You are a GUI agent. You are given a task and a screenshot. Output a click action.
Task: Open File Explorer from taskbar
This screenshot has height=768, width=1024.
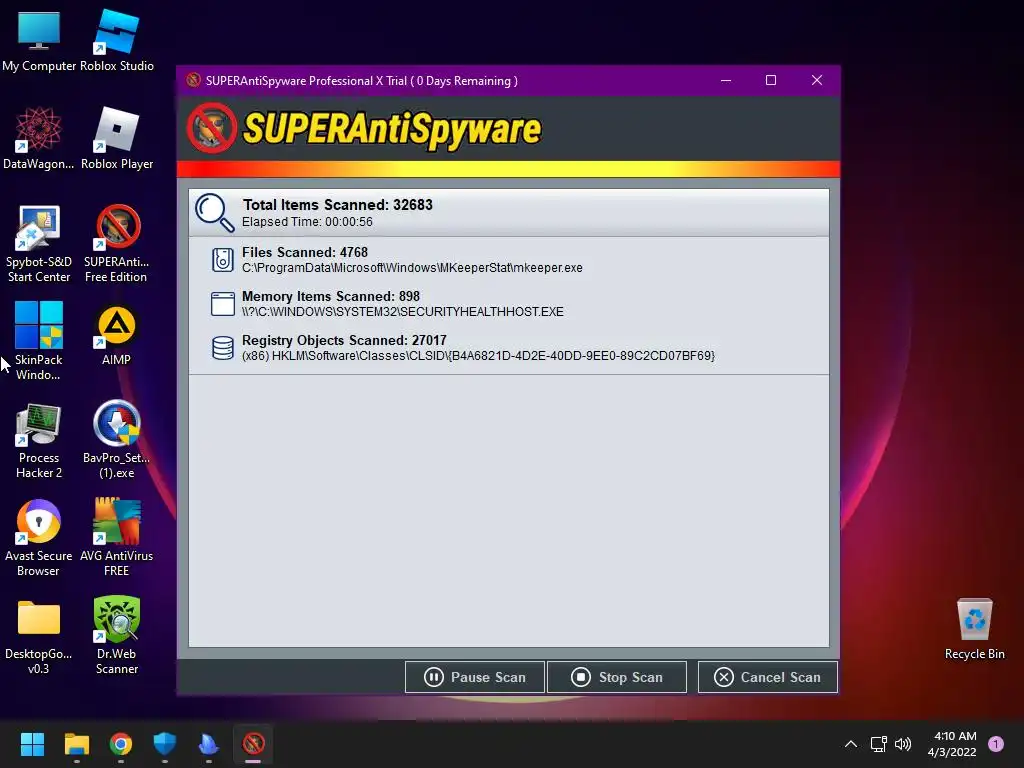coord(76,744)
